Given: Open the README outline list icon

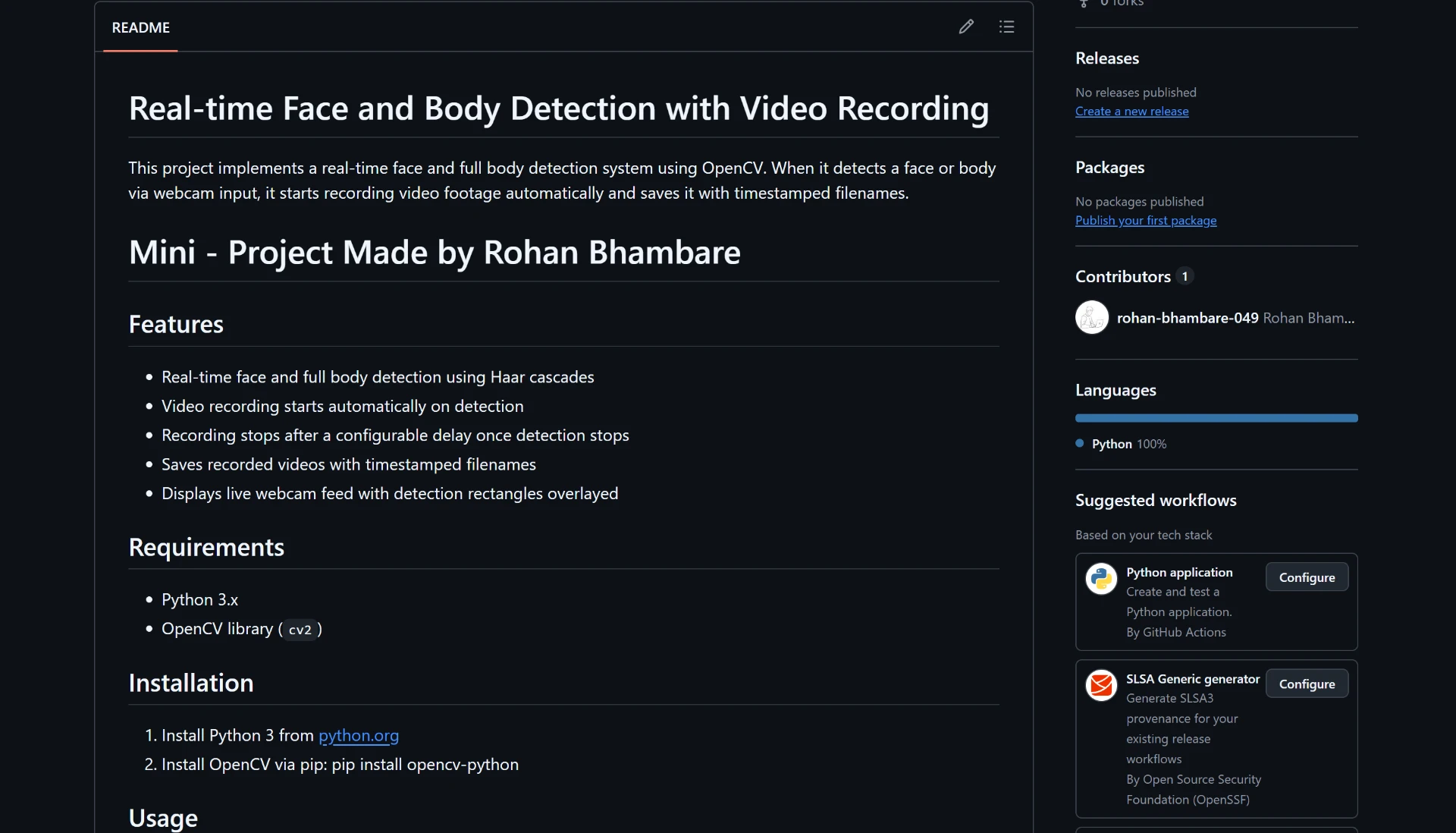Looking at the screenshot, I should (1006, 27).
